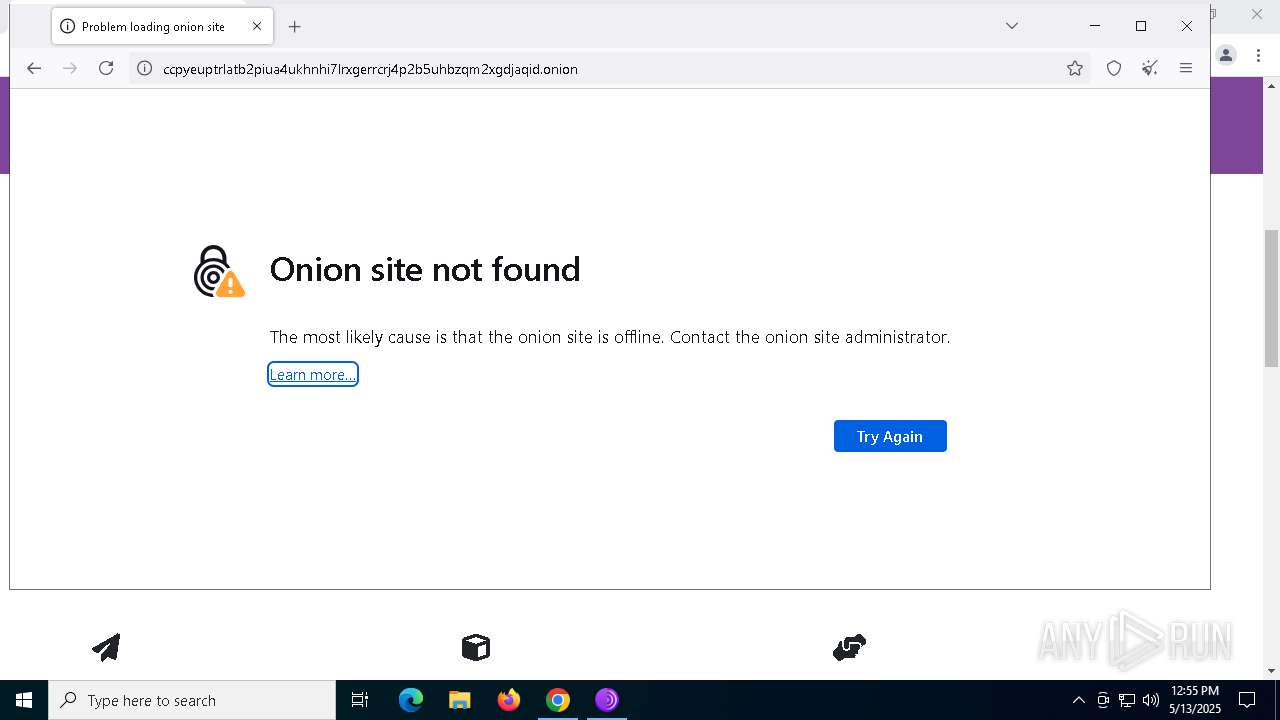Open File Explorer from the taskbar
1280x720 pixels.
click(459, 700)
